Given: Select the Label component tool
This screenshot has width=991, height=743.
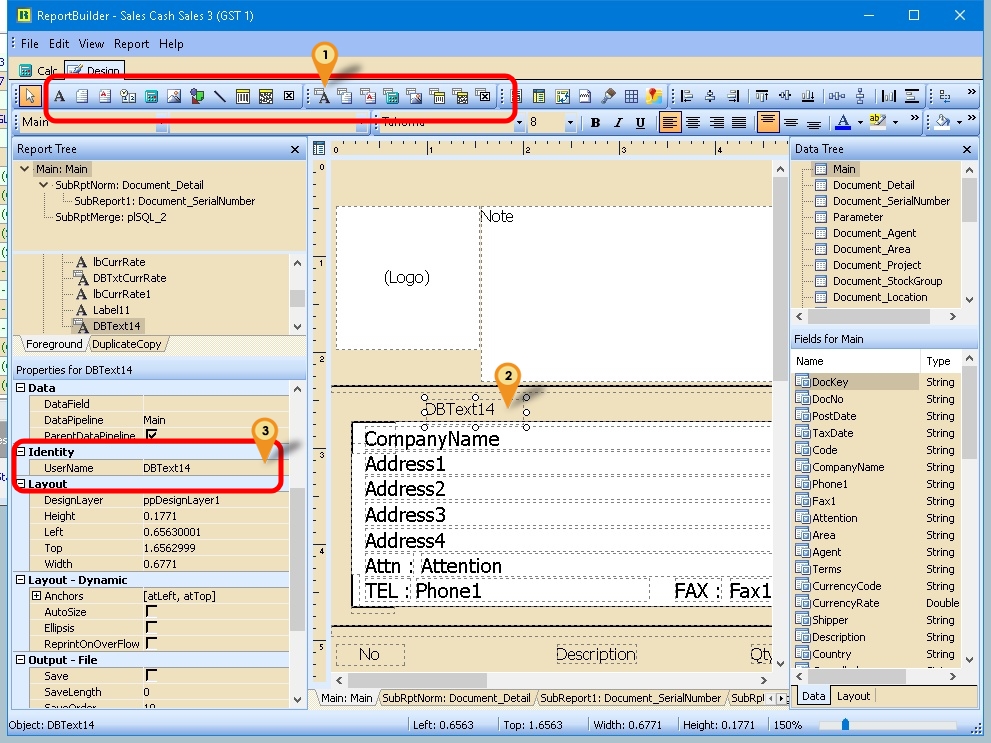Looking at the screenshot, I should 59,96.
